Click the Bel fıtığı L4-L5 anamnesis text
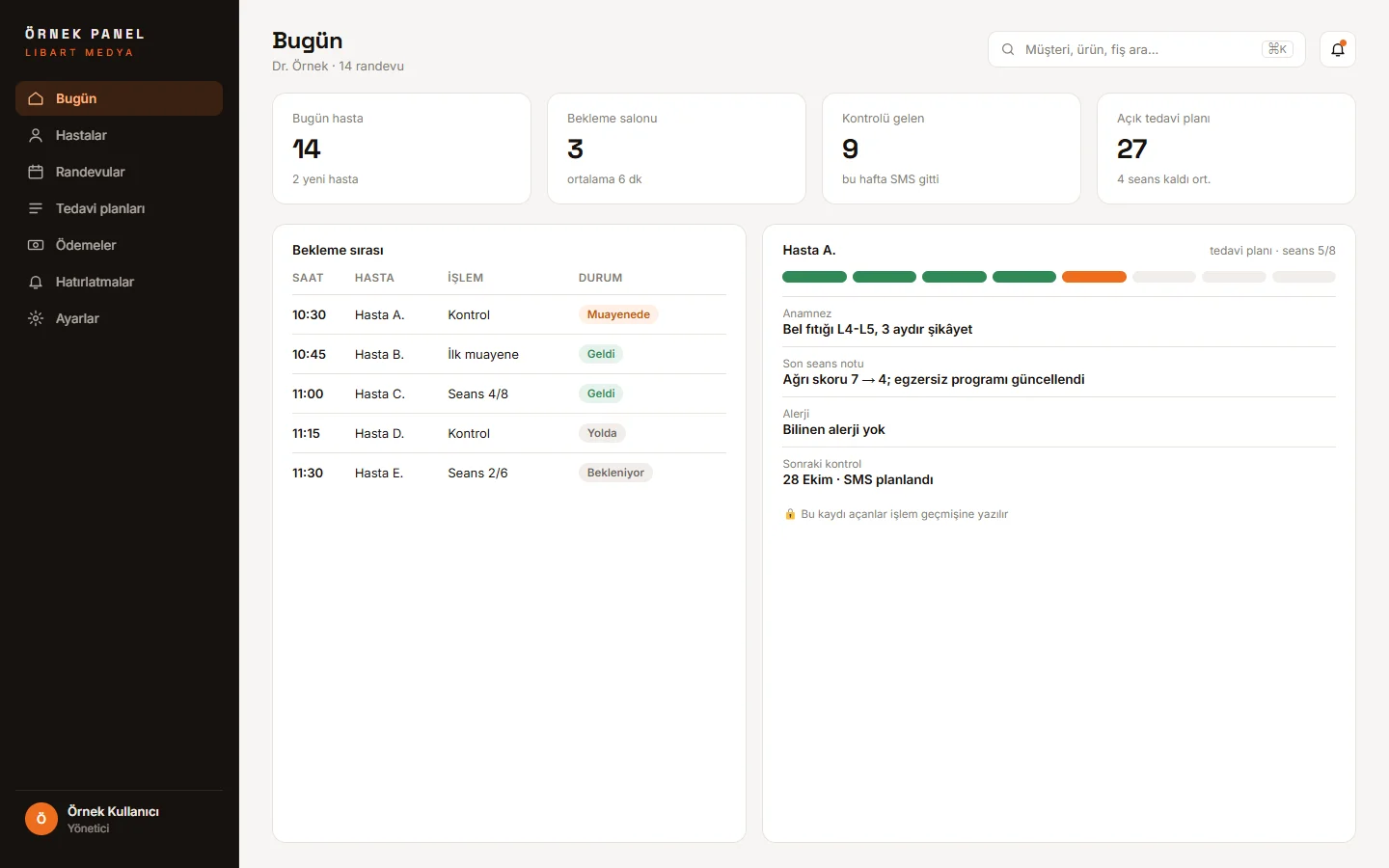This screenshot has height=868, width=1389. pyautogui.click(x=878, y=329)
